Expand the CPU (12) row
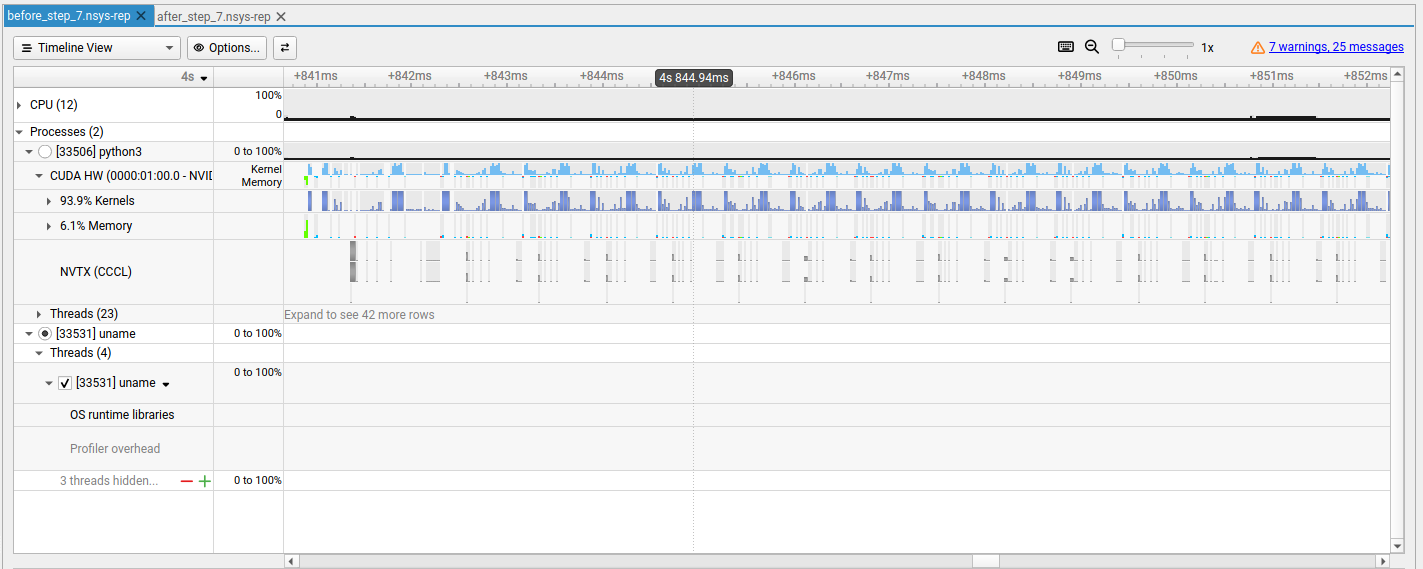 tap(19, 105)
